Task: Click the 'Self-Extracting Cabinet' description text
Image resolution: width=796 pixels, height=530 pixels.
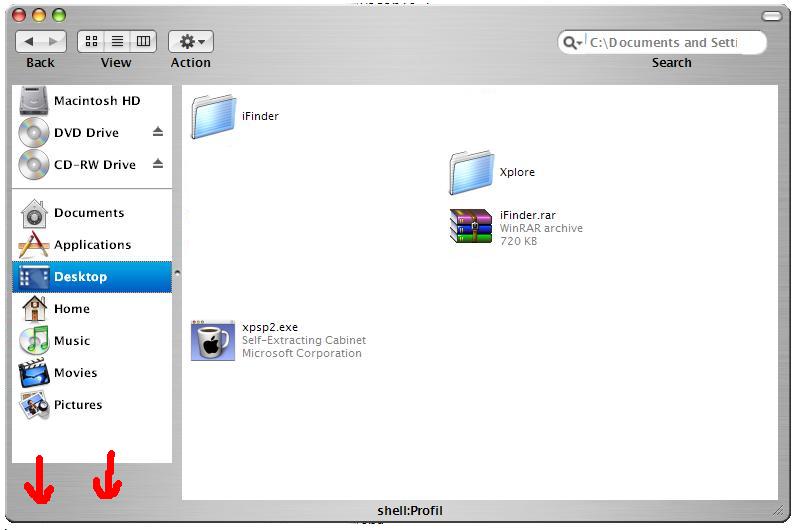Action: point(304,340)
